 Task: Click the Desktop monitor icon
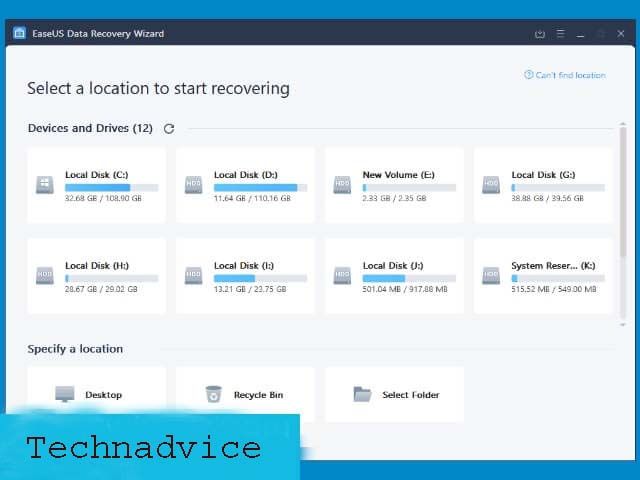tap(64, 394)
